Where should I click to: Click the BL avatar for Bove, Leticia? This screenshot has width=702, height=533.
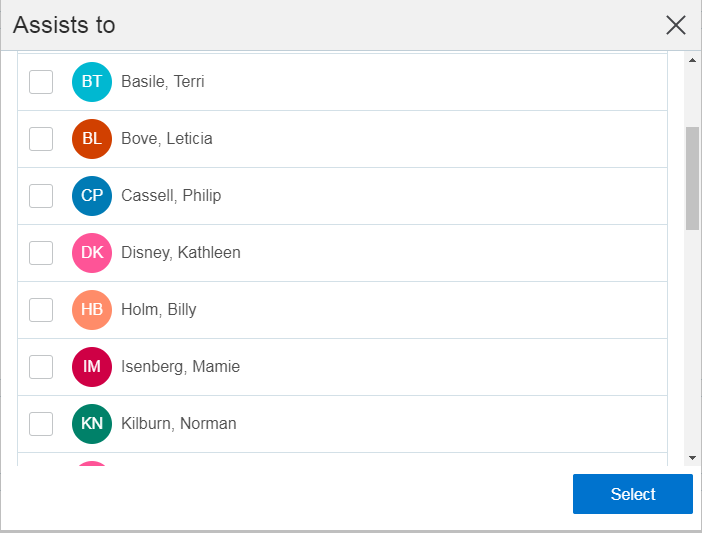[92, 139]
